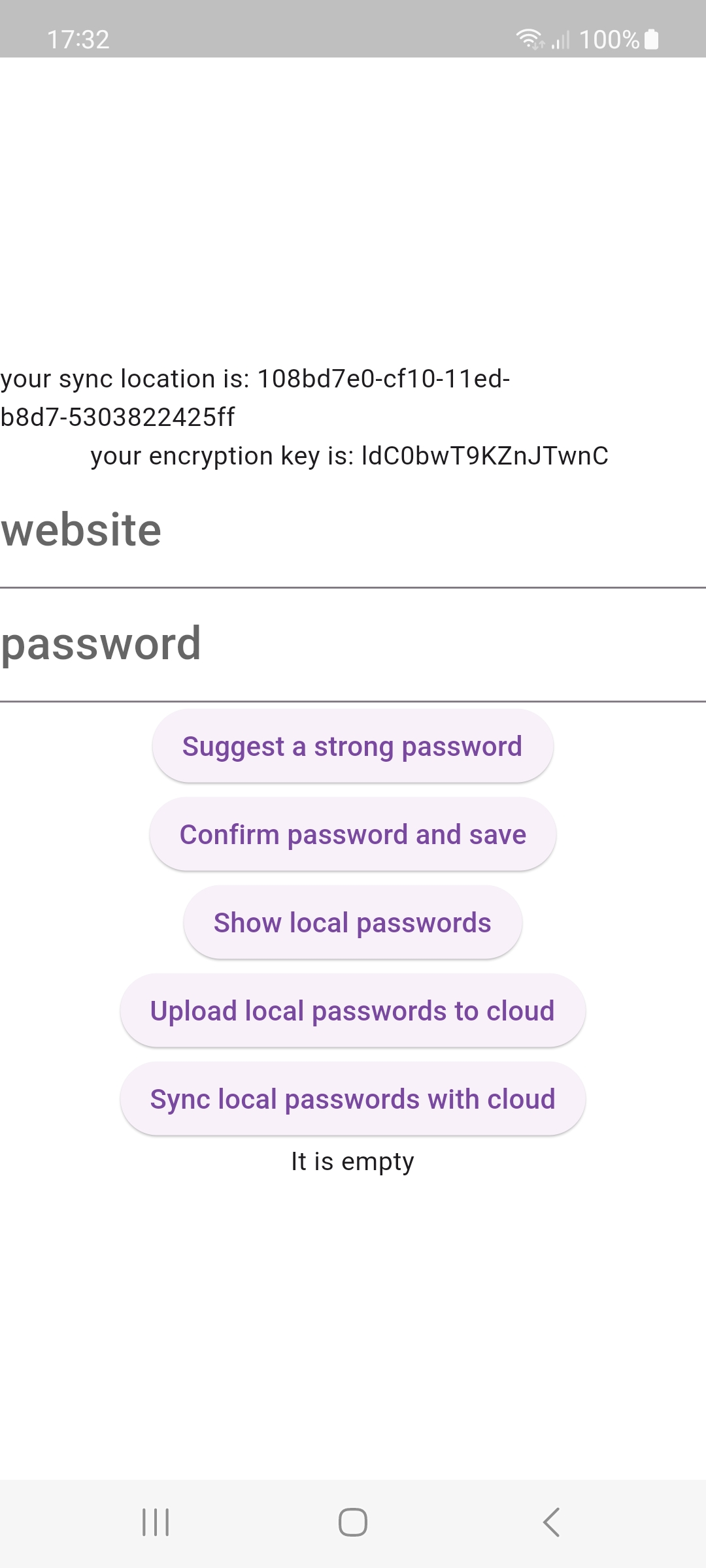Viewport: 706px width, 1568px height.
Task: Tap the Wi-Fi status icon
Action: click(x=527, y=39)
